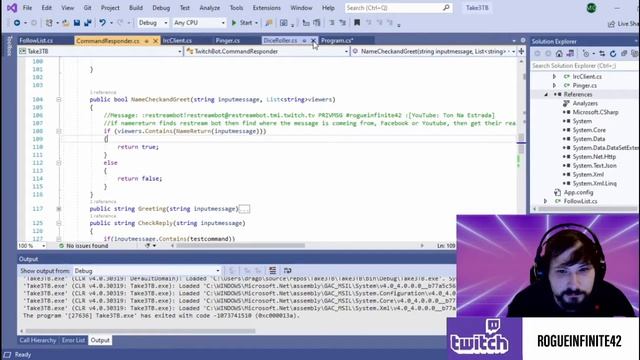Open the 100 % zoom level dropdown
Viewport: 640px width, 360px height.
pos(32,246)
